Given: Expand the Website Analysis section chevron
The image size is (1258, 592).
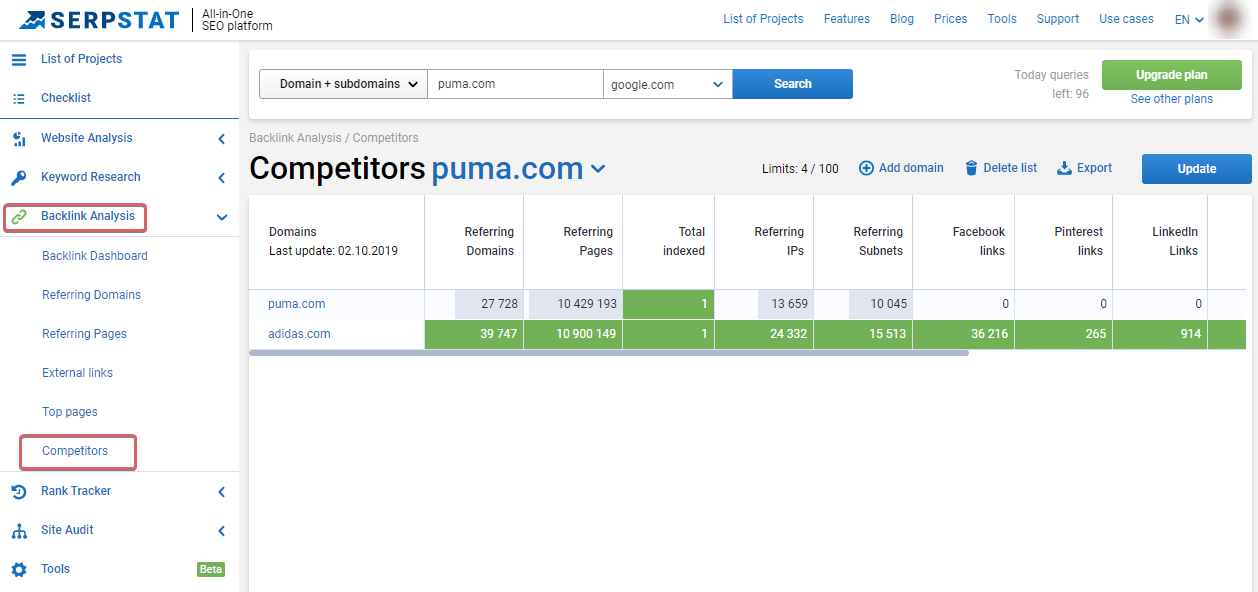Looking at the screenshot, I should click(x=221, y=139).
